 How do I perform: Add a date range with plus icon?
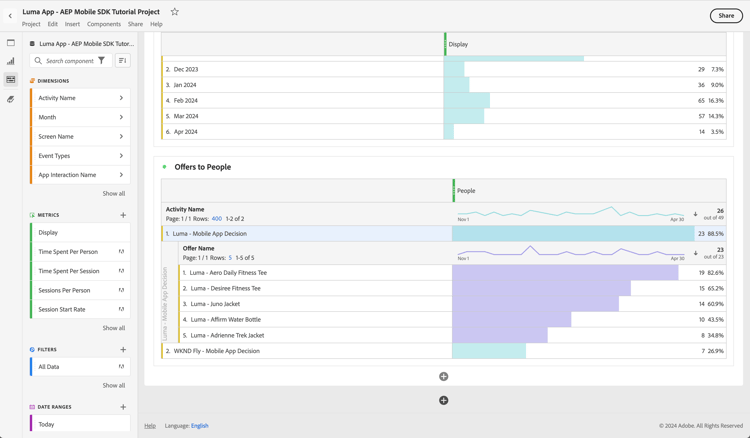point(123,407)
